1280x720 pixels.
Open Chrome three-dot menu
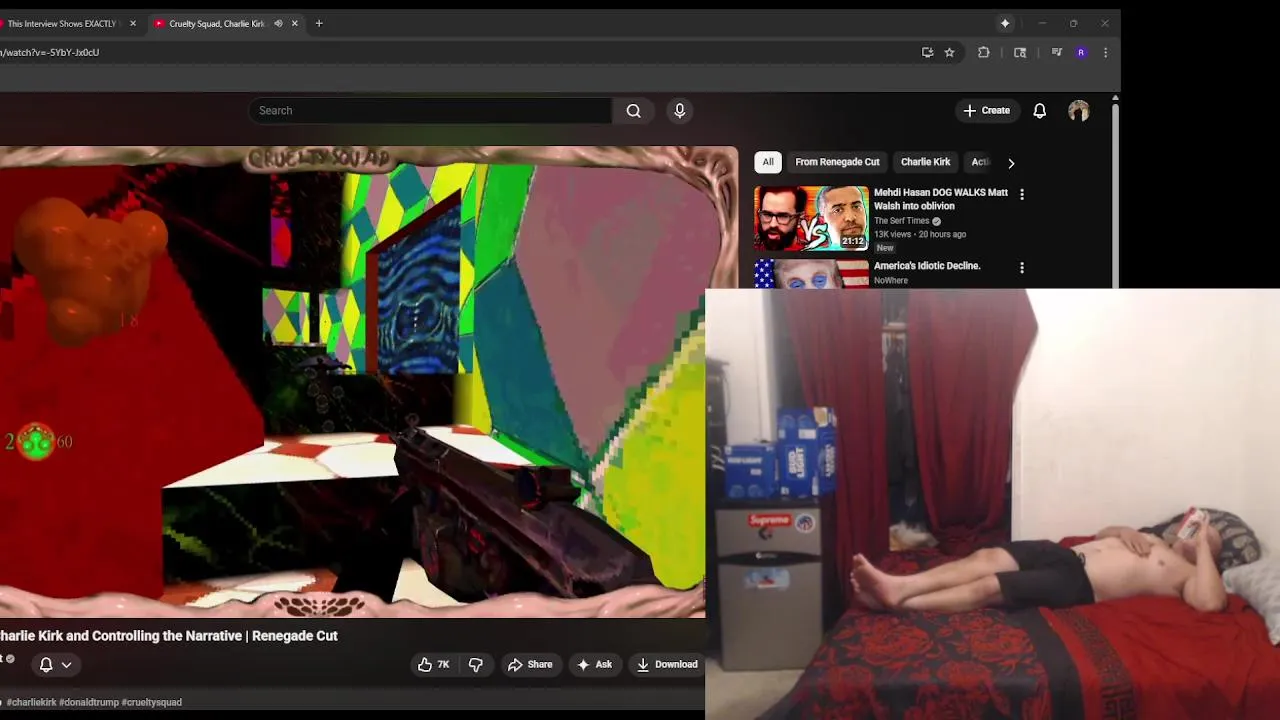click(1105, 52)
